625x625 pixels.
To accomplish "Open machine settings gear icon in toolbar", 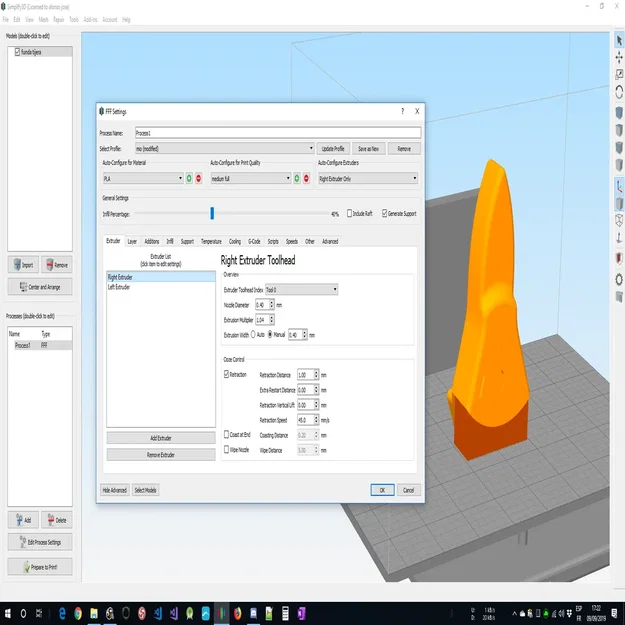I will [x=619, y=279].
